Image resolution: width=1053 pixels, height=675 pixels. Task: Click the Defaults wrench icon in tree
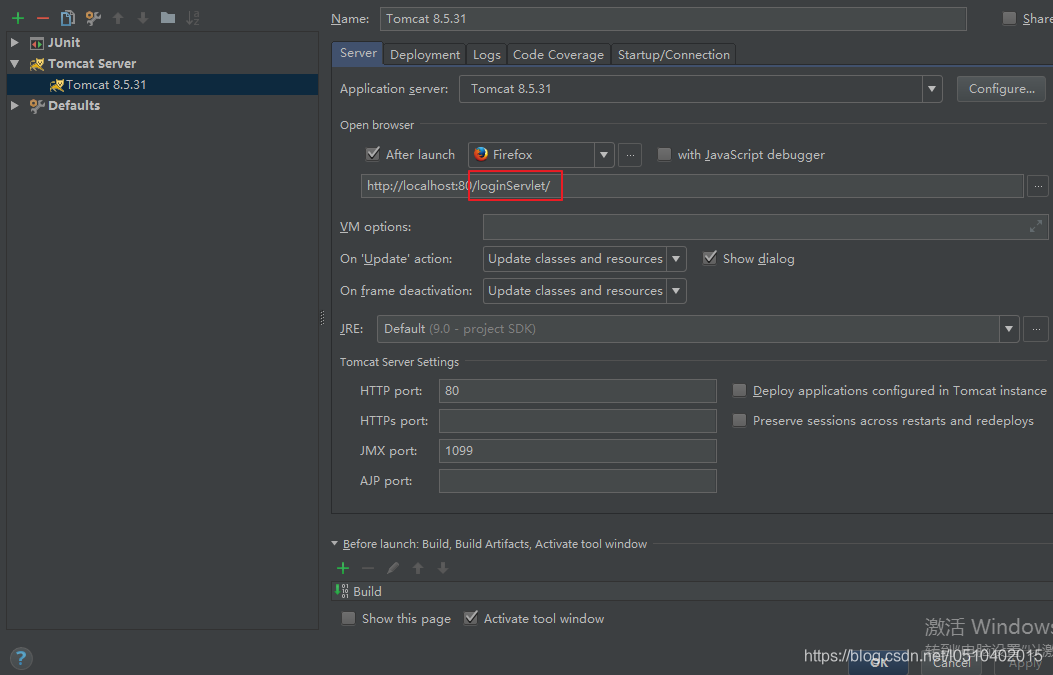(x=37, y=105)
